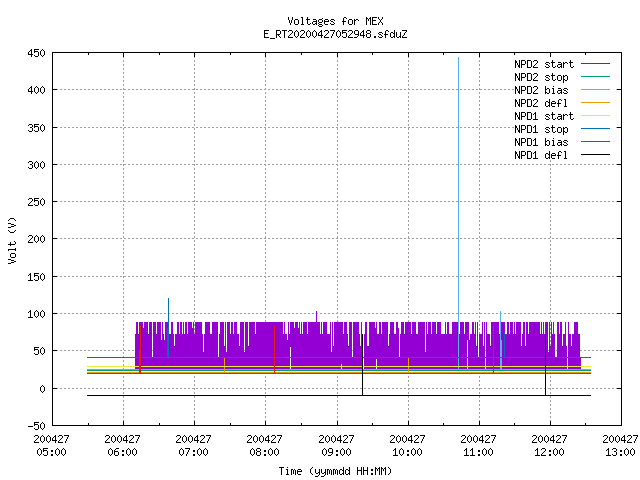Click the 06:00 time axis label
The image size is (640, 480).
tap(122, 452)
